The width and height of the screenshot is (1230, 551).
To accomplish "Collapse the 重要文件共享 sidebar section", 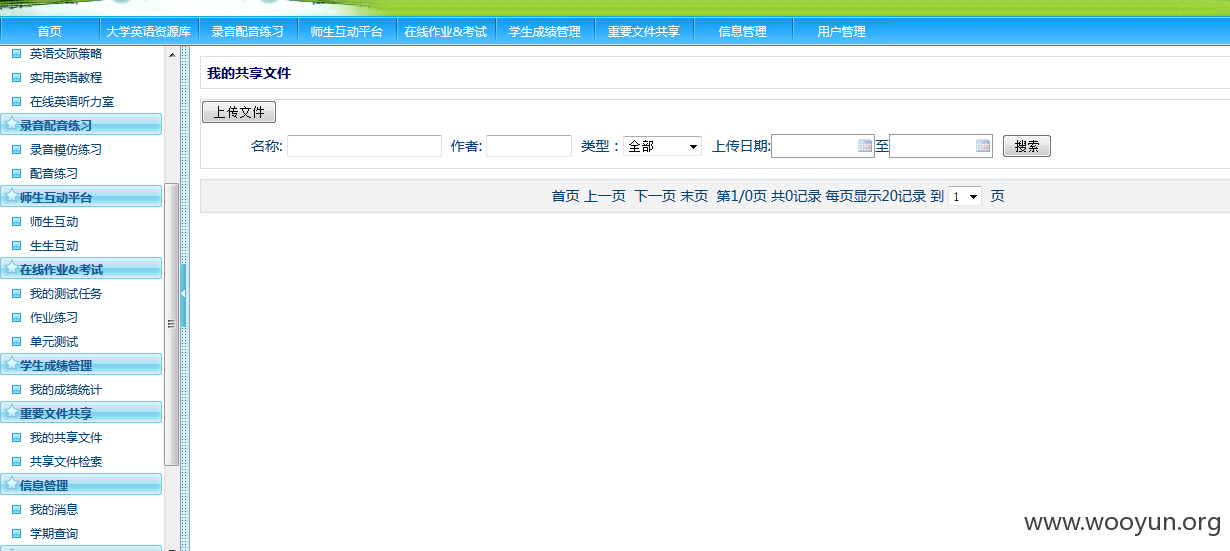I will tap(81, 413).
